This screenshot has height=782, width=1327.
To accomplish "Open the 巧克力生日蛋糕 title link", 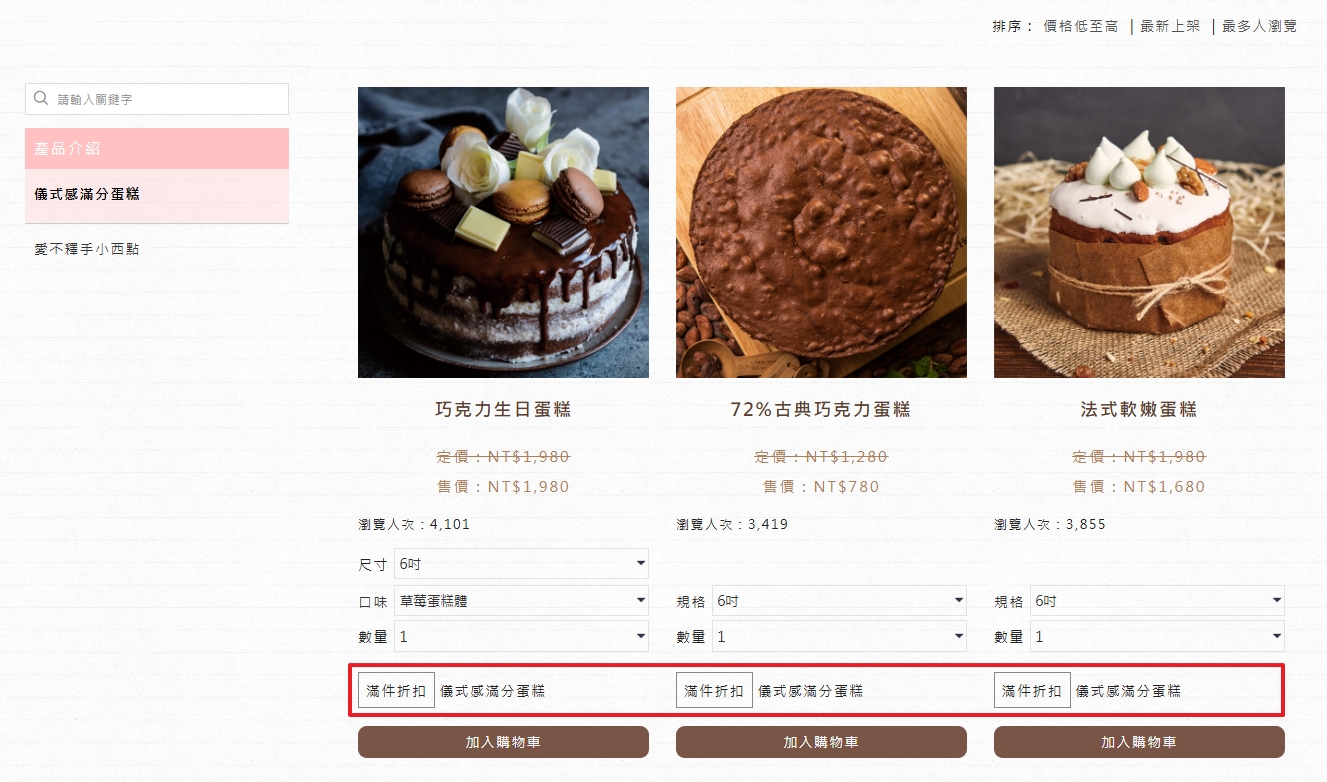I will [503, 410].
